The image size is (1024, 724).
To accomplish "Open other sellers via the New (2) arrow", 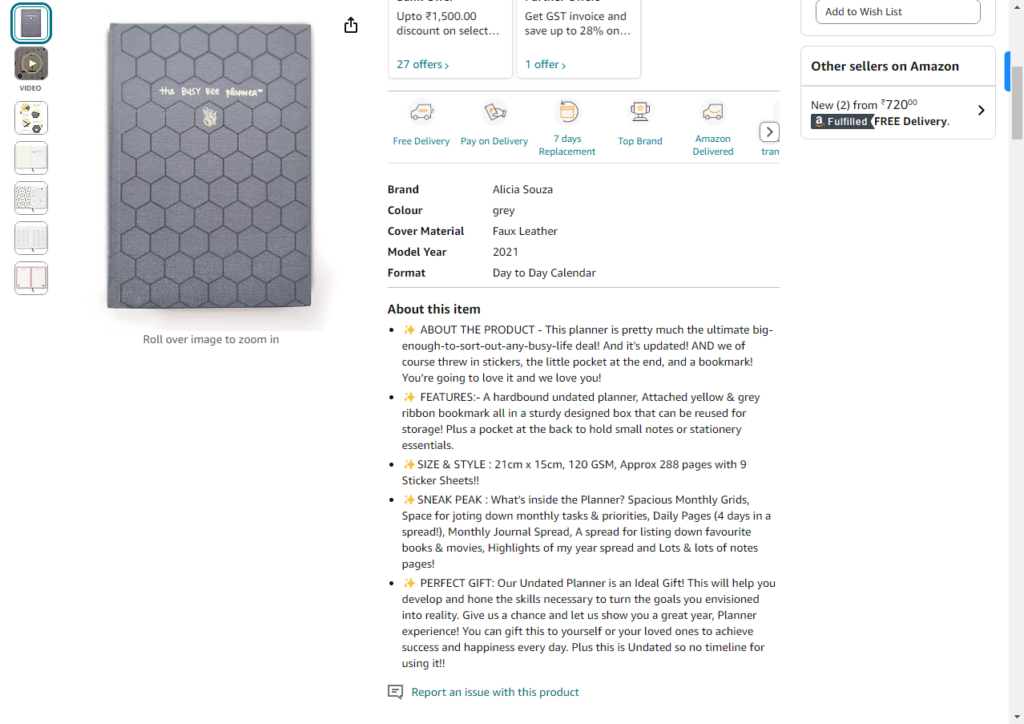I will pos(981,111).
